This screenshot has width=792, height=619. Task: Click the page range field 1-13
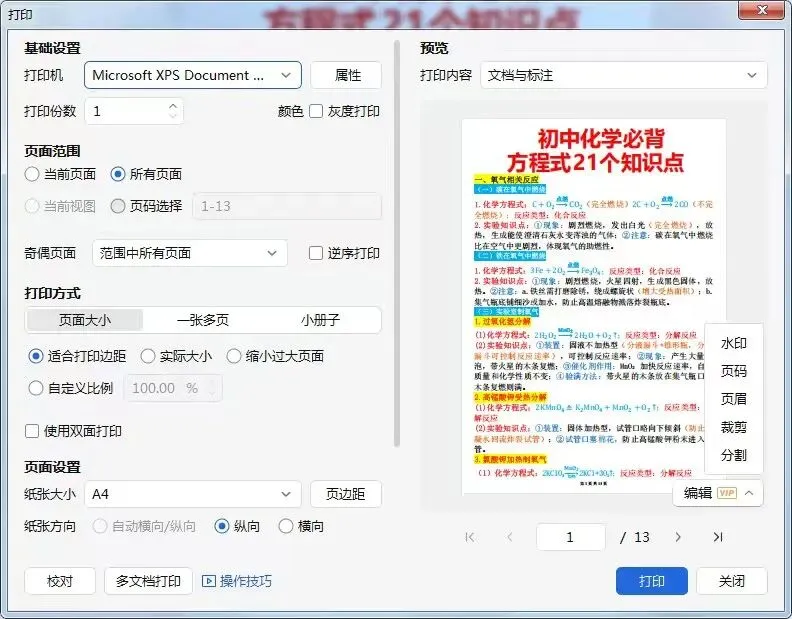coord(287,206)
